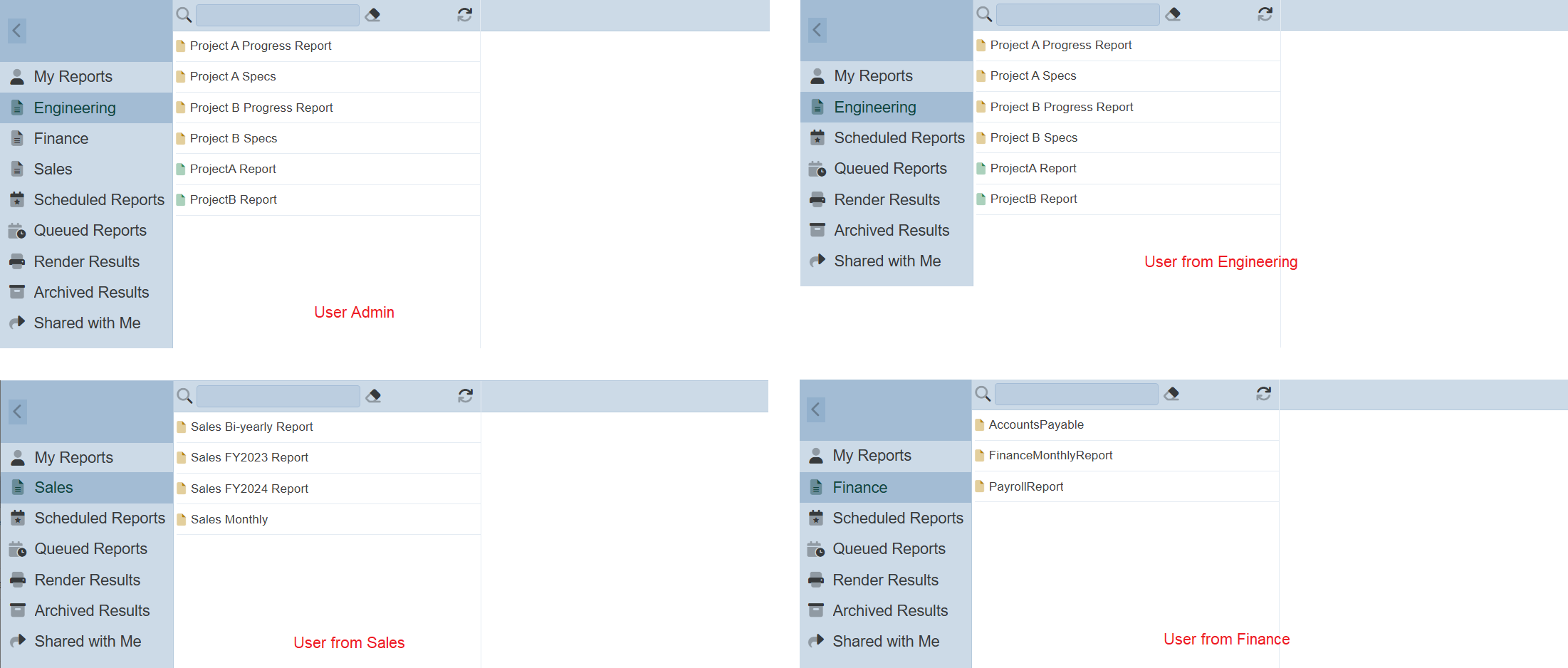The width and height of the screenshot is (1568, 668).
Task: Open Shared with Me in the Engineering user sidebar
Action: coord(887,261)
